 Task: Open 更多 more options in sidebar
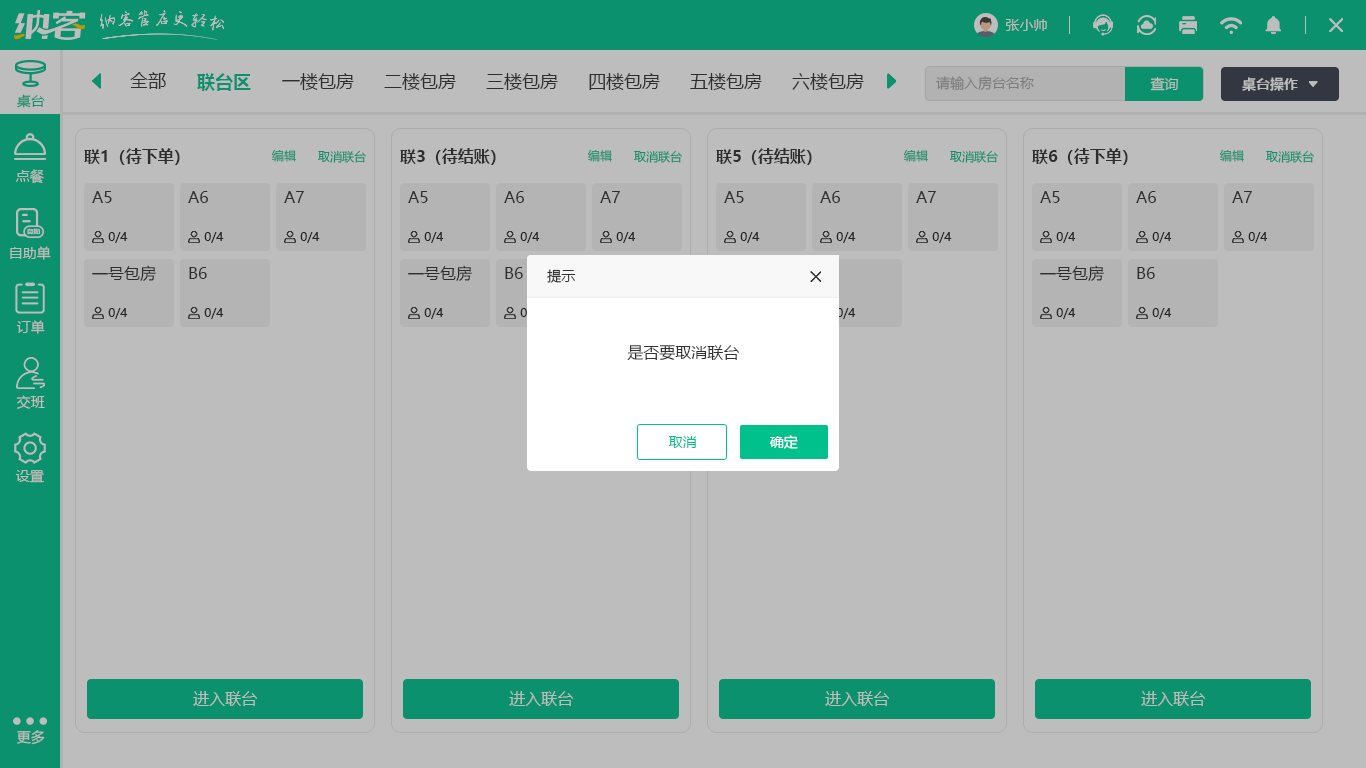tap(30, 729)
